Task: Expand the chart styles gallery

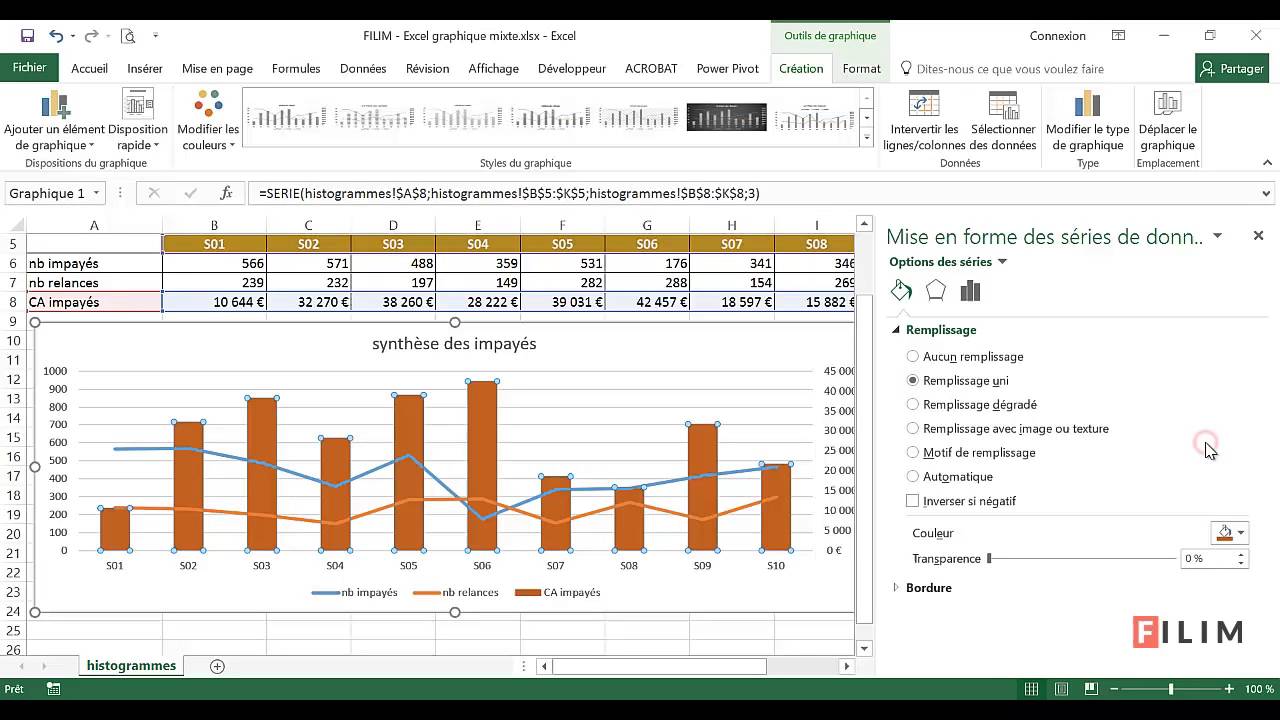Action: (x=867, y=138)
